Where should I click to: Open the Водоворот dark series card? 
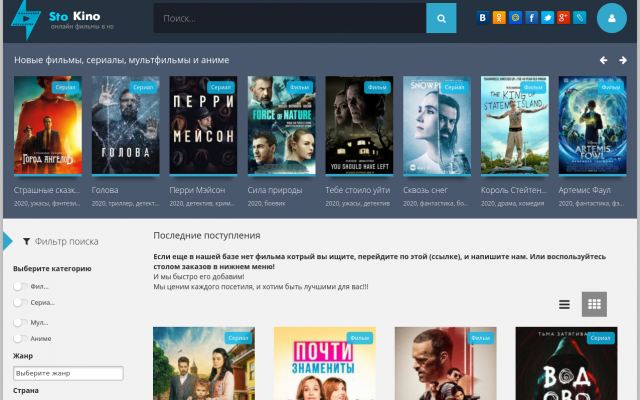[x=567, y=363]
